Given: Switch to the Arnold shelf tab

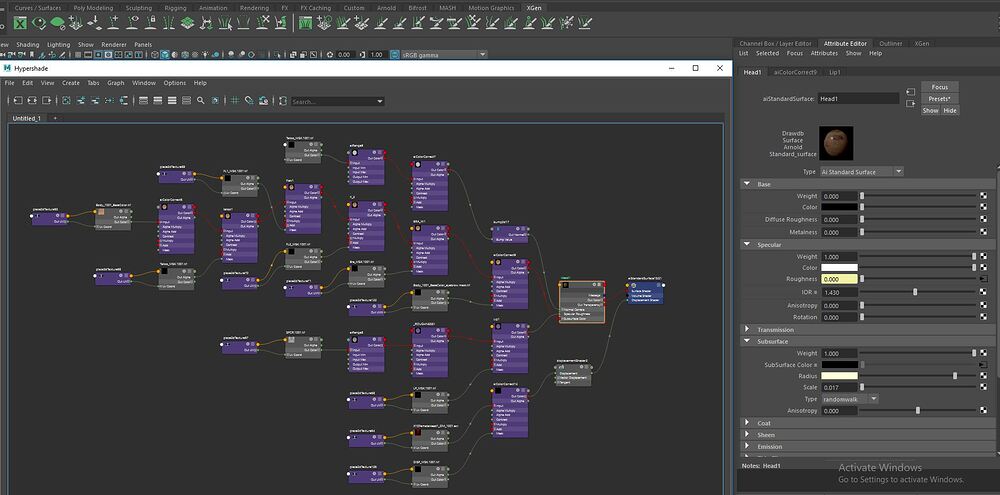Looking at the screenshot, I should tap(386, 8).
